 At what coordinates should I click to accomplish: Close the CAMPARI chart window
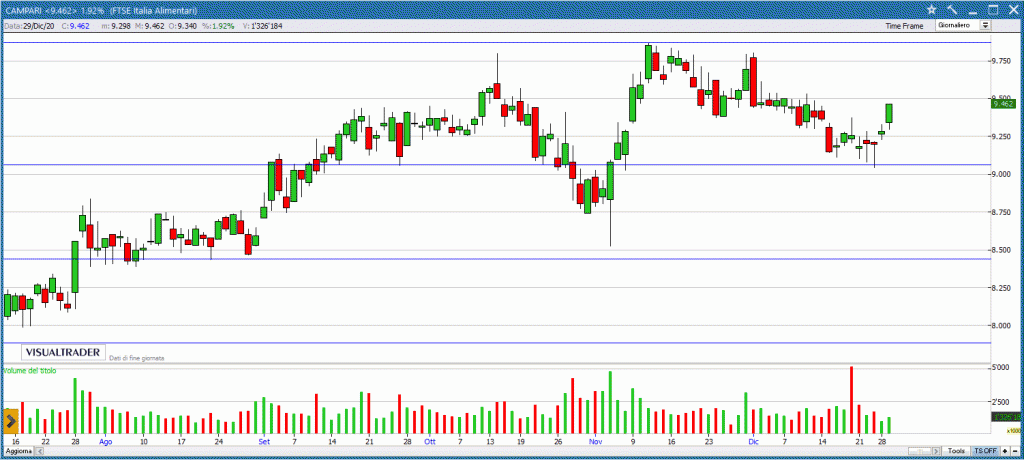click(1014, 9)
